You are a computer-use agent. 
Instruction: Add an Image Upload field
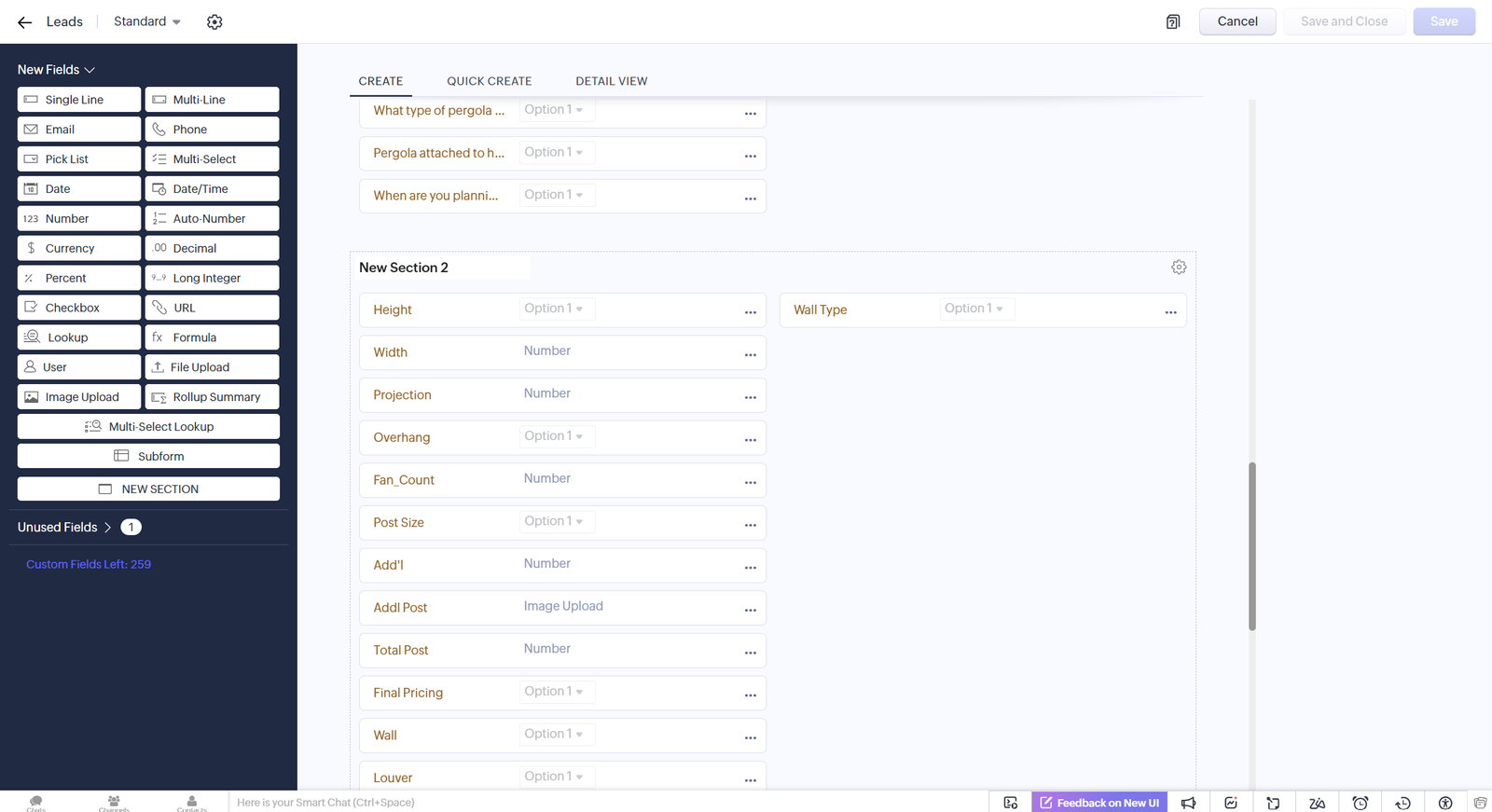(79, 397)
